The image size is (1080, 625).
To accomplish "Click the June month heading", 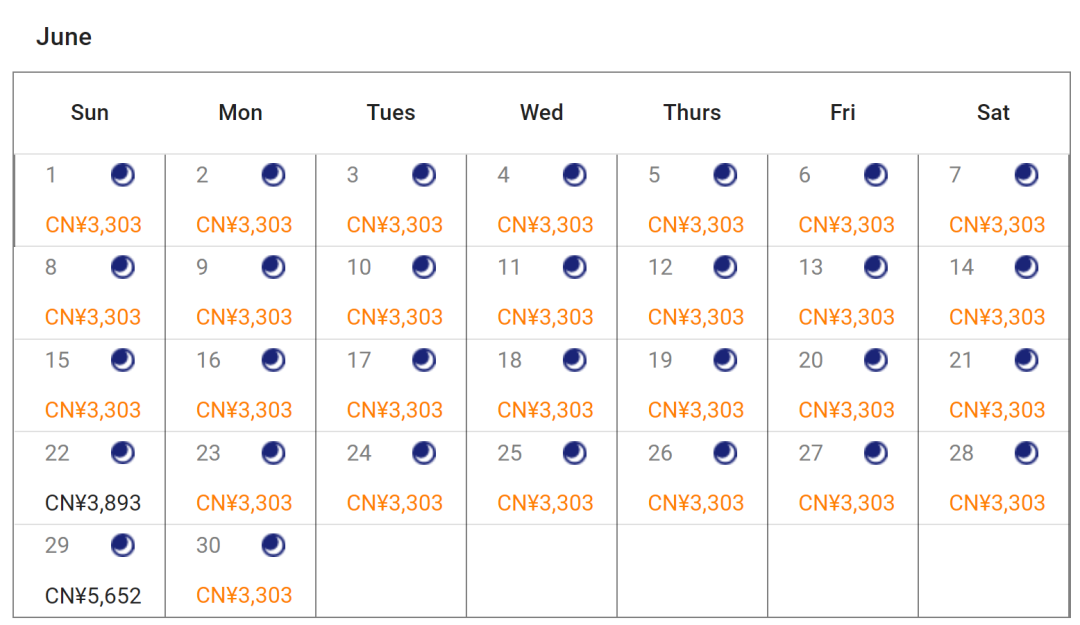I will pyautogui.click(x=64, y=37).
